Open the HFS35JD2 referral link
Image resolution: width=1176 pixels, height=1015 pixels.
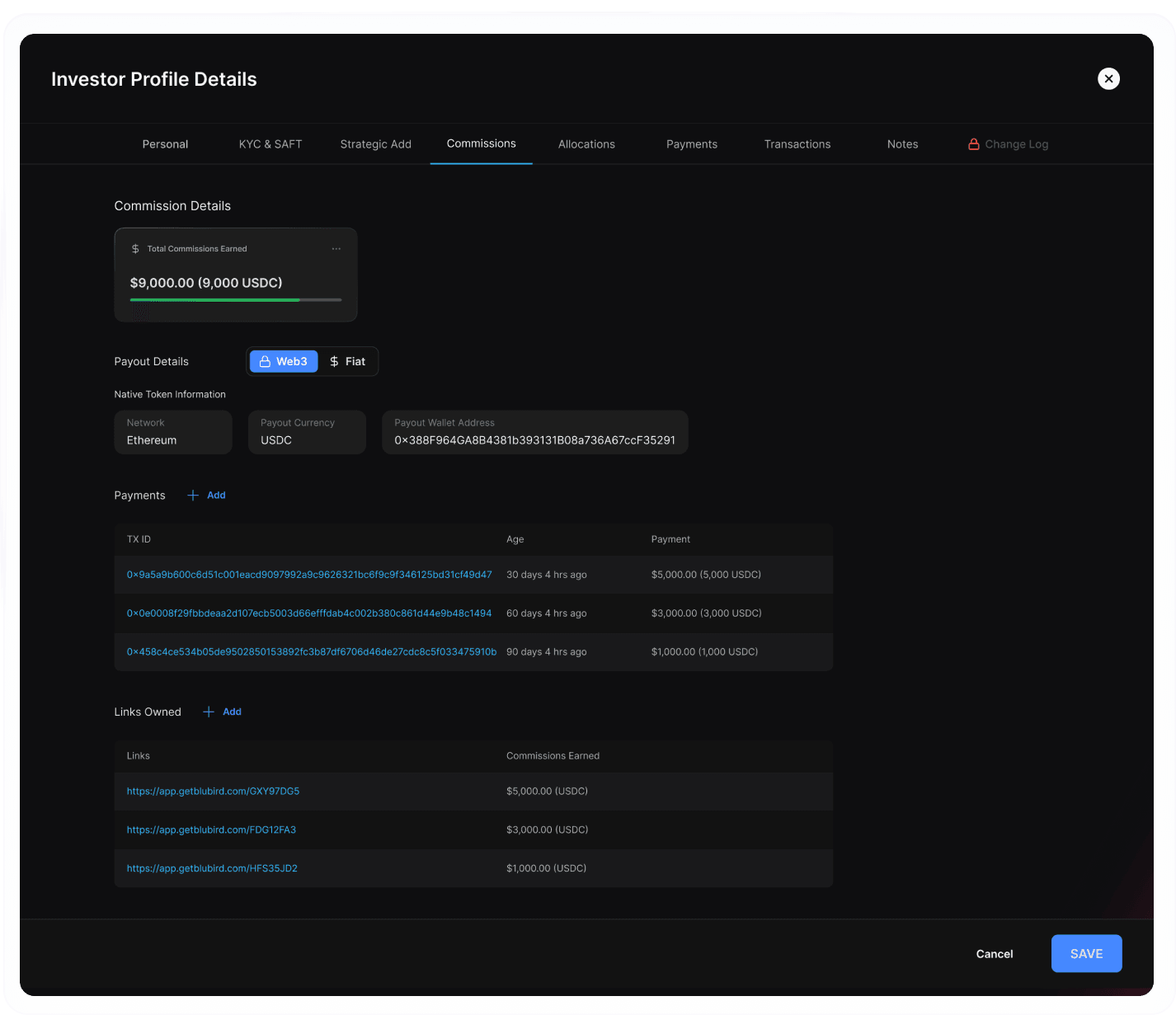pyautogui.click(x=212, y=869)
